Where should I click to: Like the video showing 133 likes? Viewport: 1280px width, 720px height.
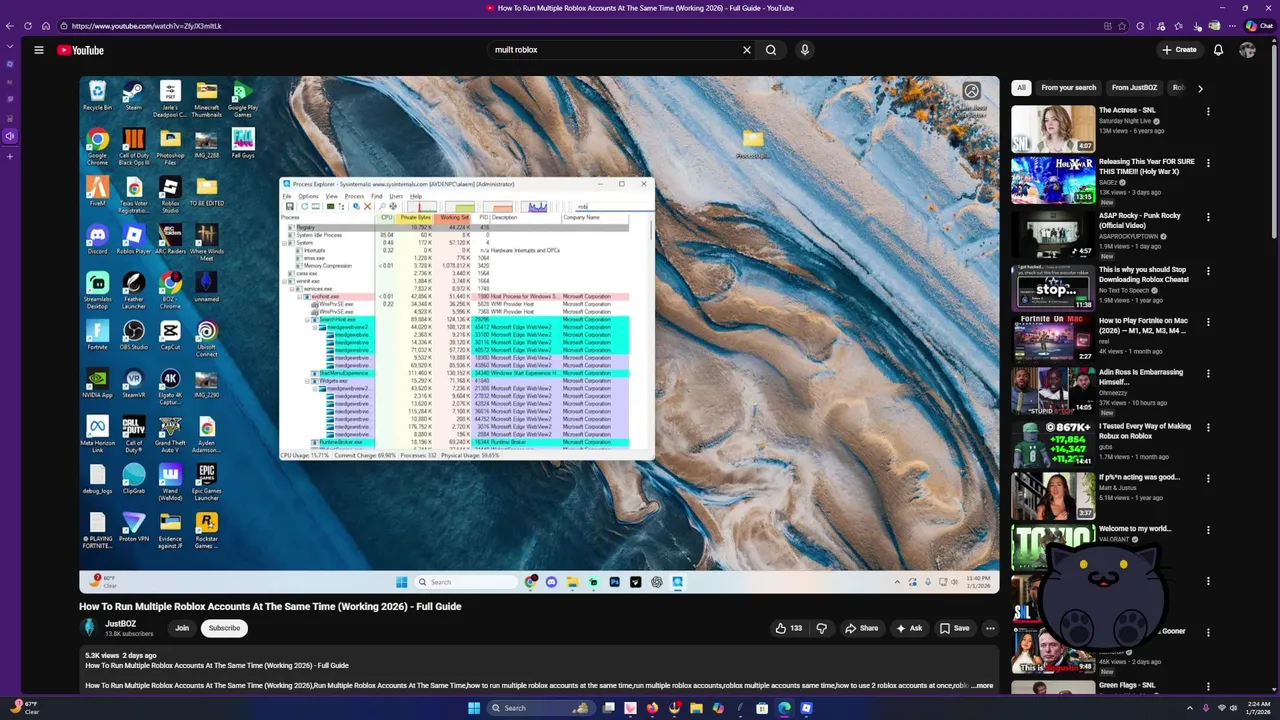pyautogui.click(x=788, y=628)
